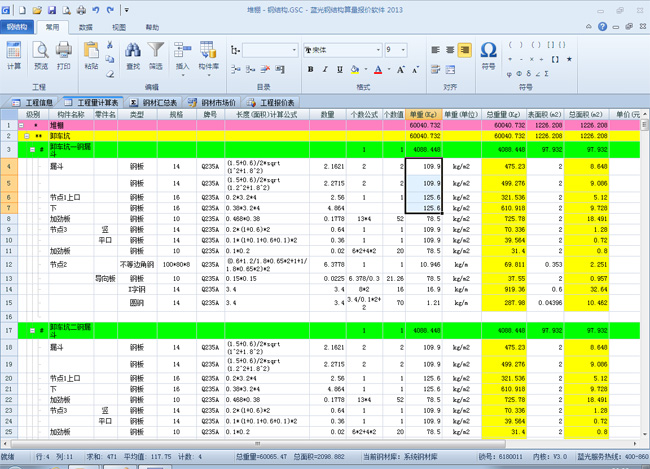Click the 钢结构 application menu button

[18, 28]
